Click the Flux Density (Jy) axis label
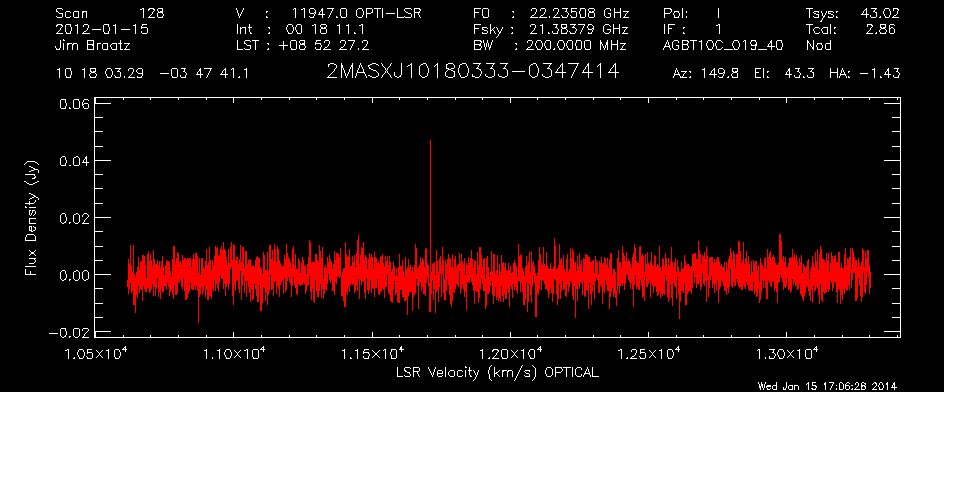Viewport: 962px width, 490px height. [31, 218]
